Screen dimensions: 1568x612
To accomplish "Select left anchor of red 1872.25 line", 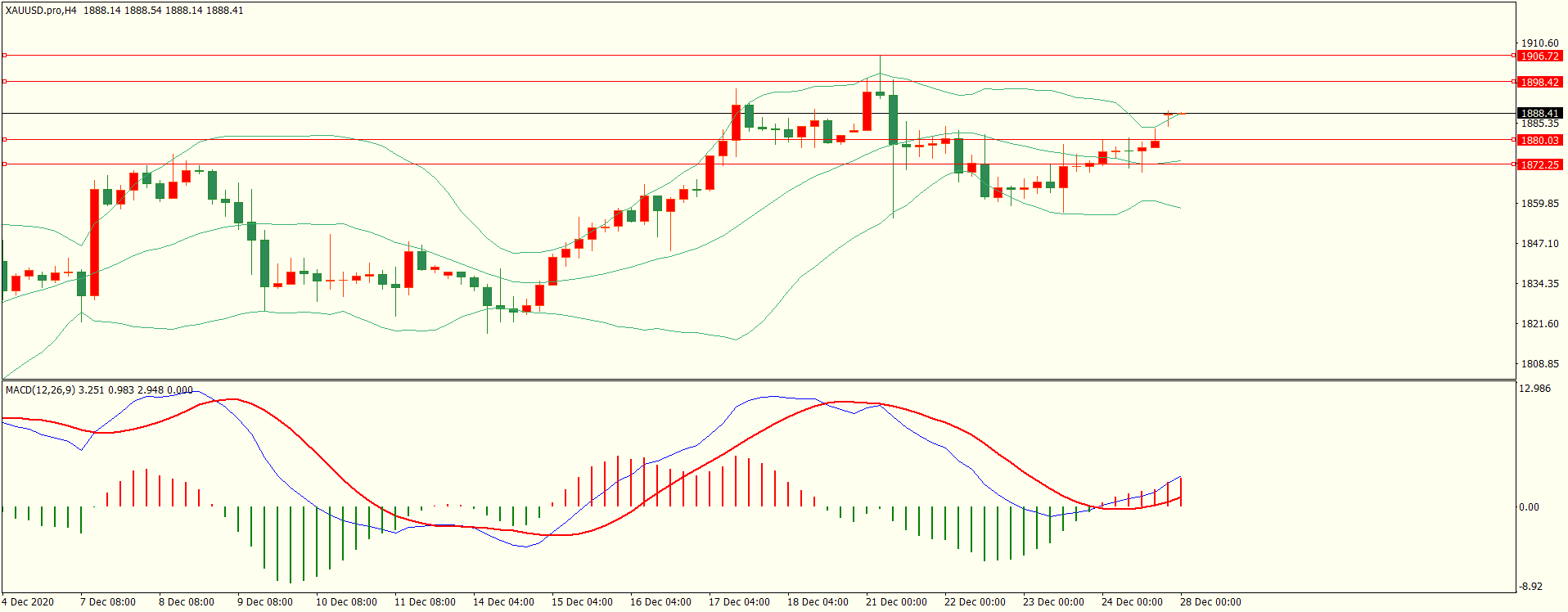I will pos(4,164).
